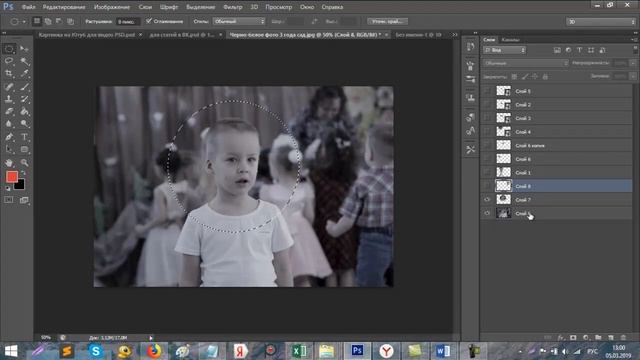Expand the hidden document tabs chevron

coord(455,35)
